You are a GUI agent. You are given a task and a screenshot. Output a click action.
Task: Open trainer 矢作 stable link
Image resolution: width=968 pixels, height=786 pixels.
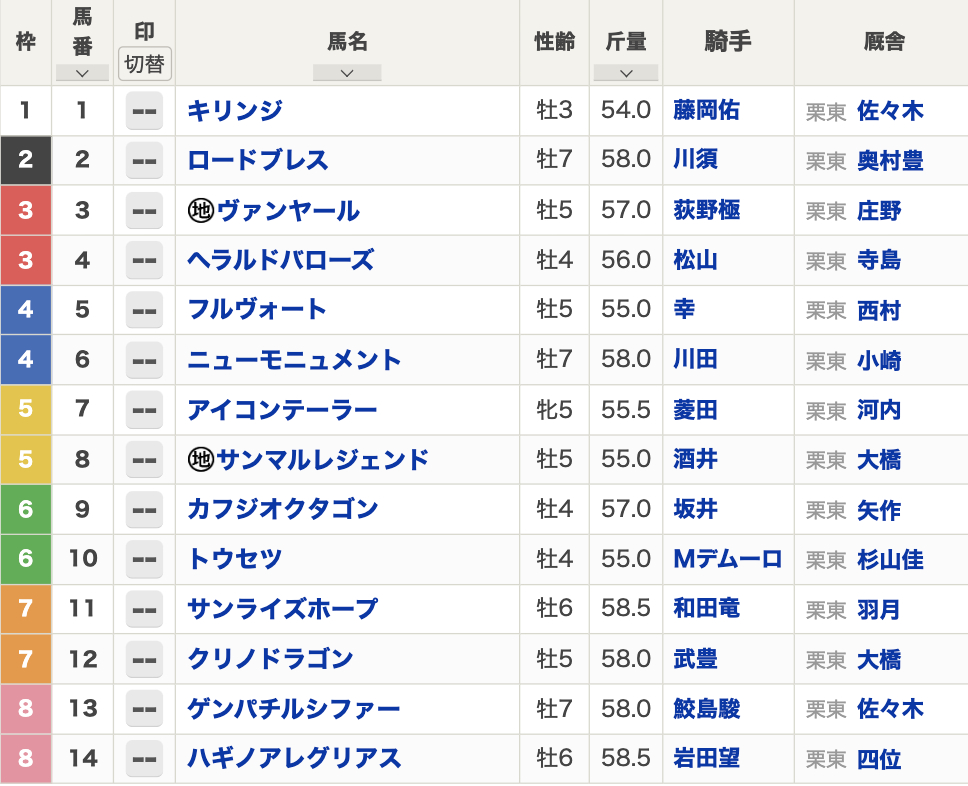click(x=879, y=511)
